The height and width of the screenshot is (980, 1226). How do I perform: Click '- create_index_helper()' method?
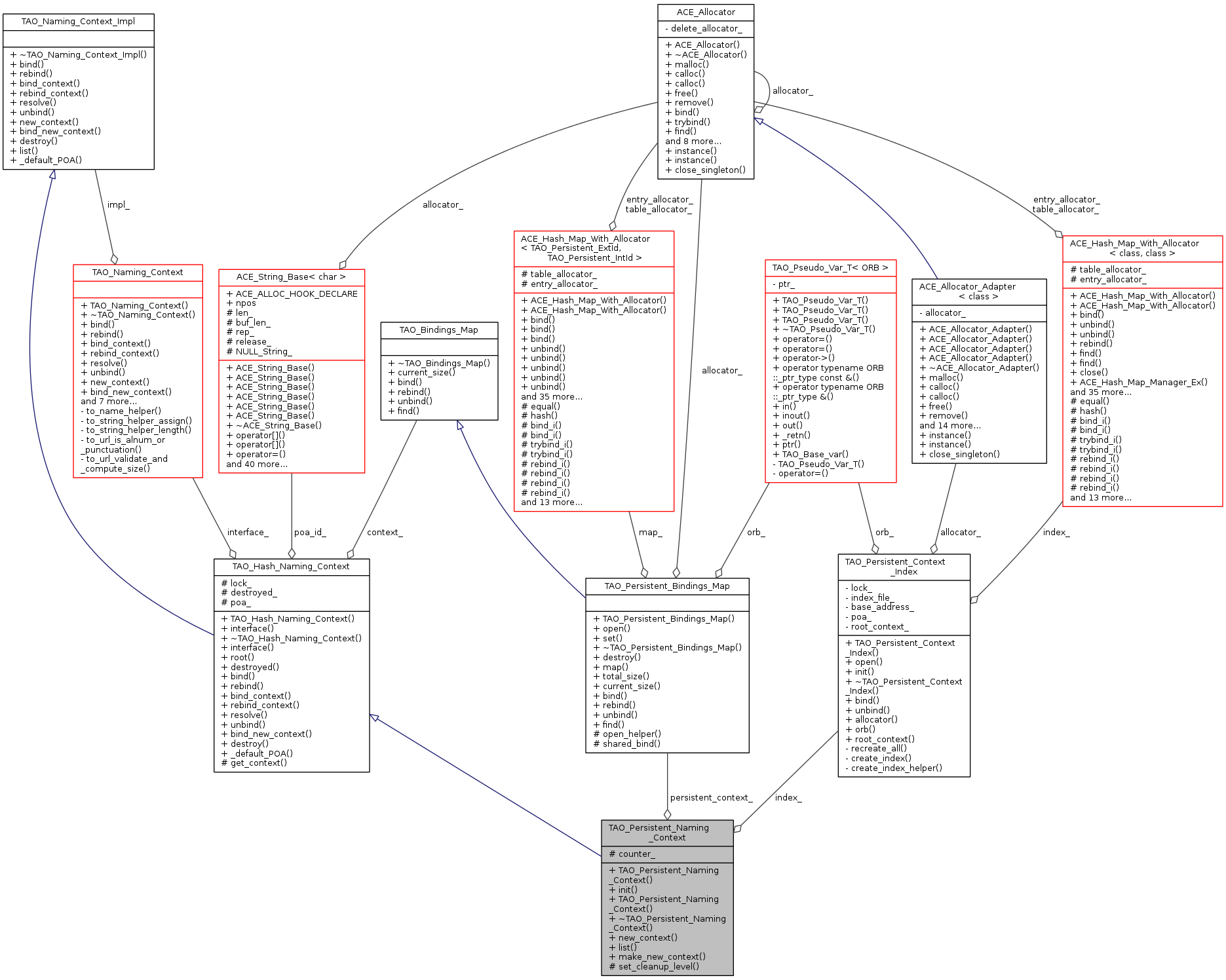point(894,768)
